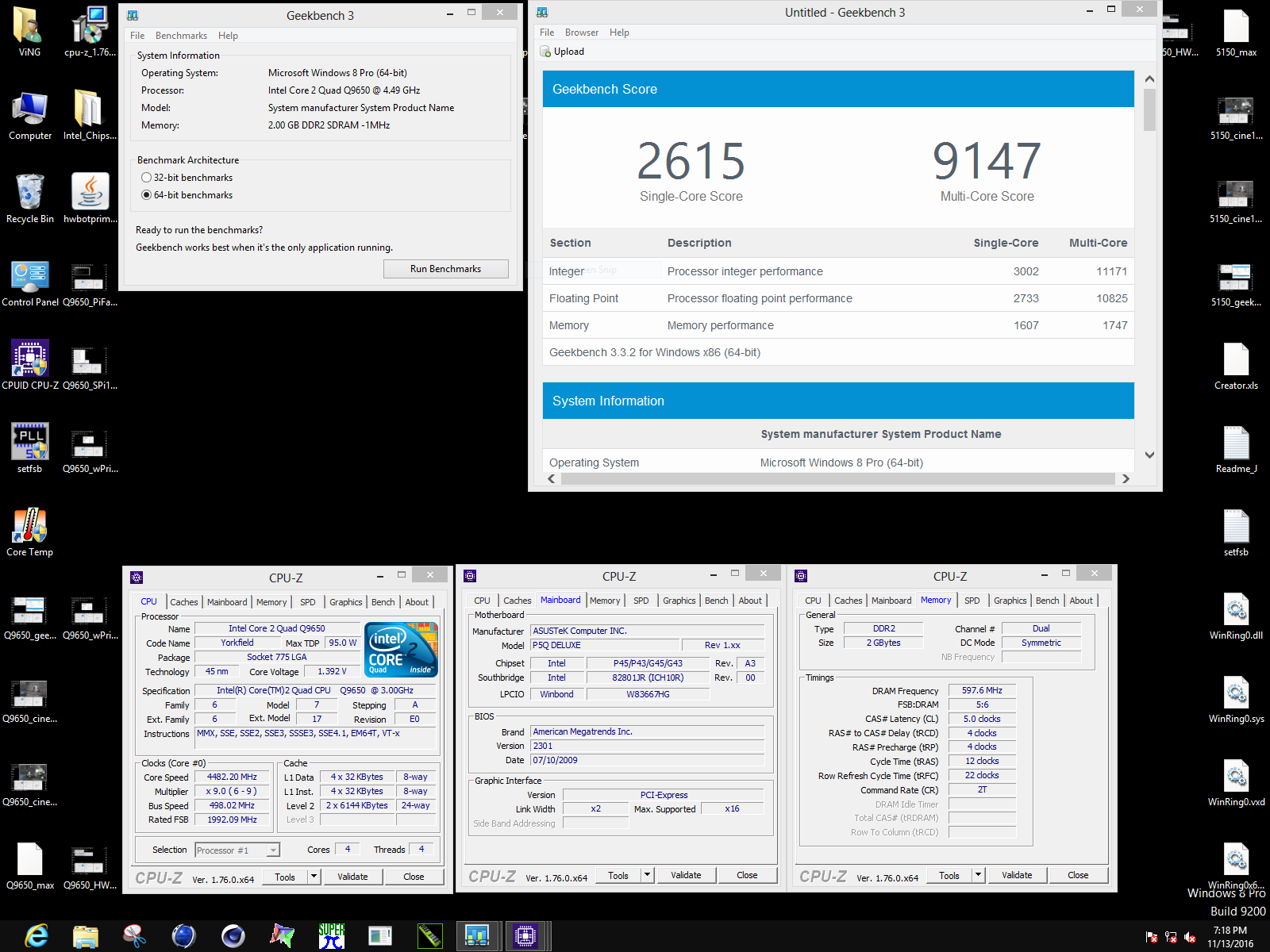Switch to Geekbench taskbar button
Viewport: 1270px width, 952px height.
(477, 936)
